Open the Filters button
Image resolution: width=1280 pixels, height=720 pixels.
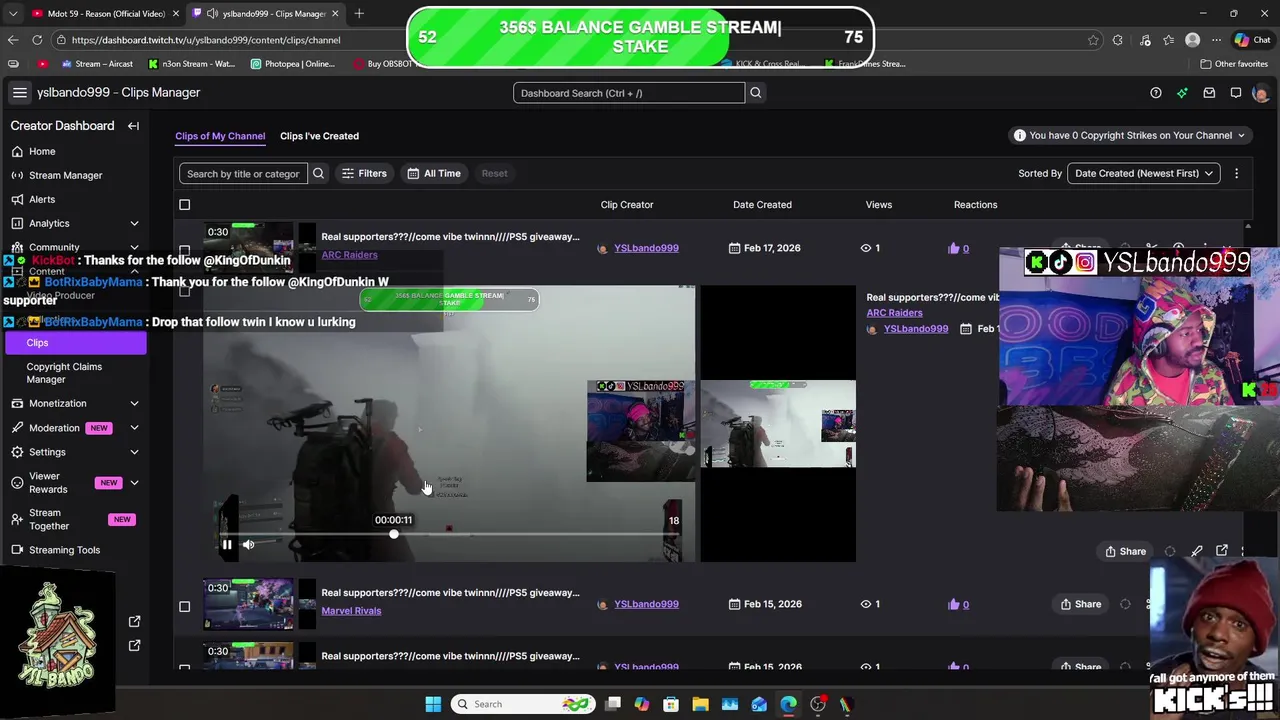[364, 174]
